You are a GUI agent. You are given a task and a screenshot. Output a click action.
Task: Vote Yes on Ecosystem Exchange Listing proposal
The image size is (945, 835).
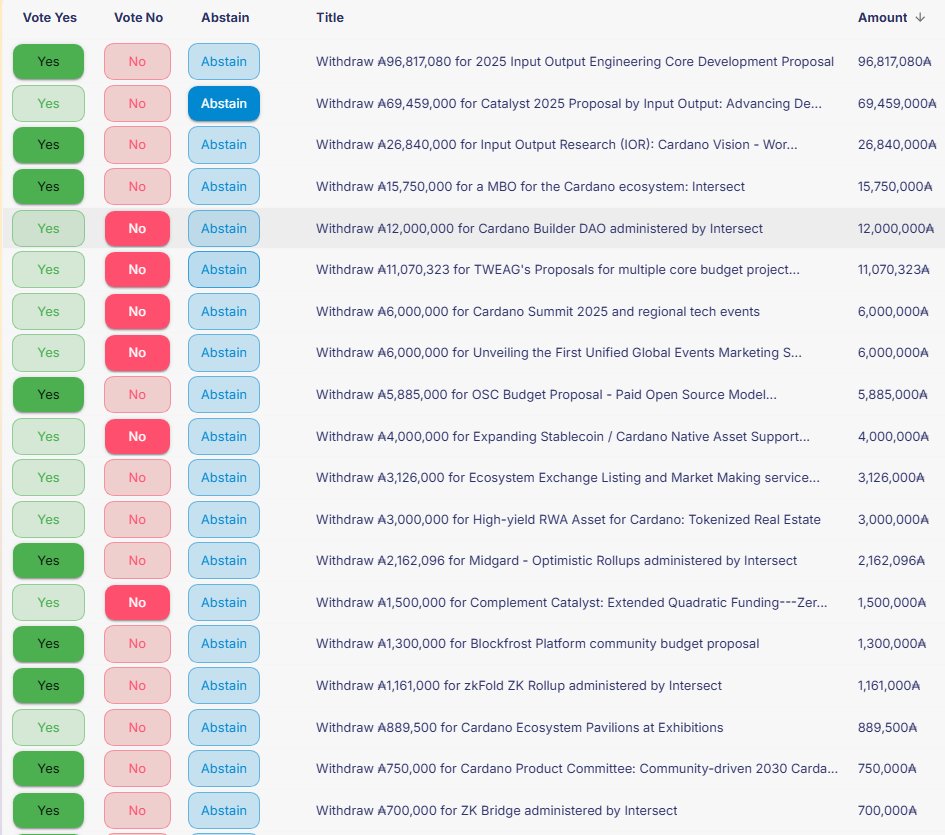click(48, 477)
